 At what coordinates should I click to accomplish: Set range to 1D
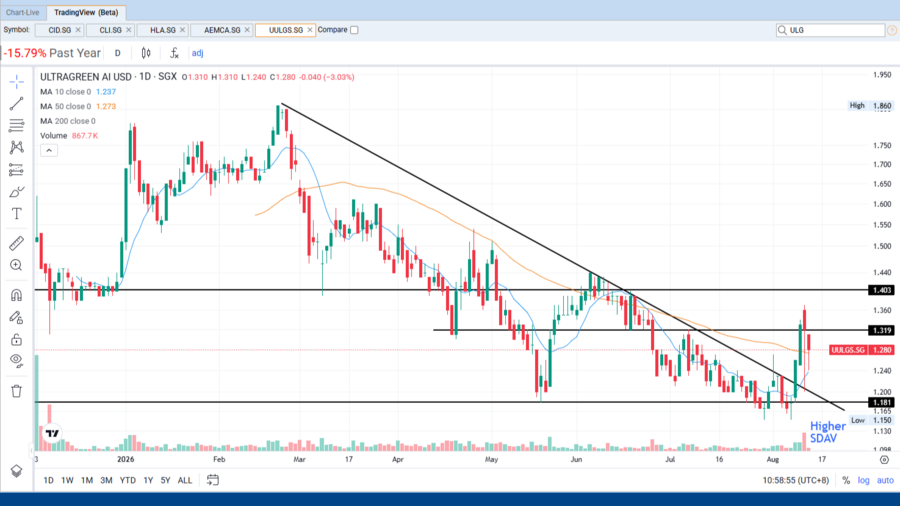49,480
